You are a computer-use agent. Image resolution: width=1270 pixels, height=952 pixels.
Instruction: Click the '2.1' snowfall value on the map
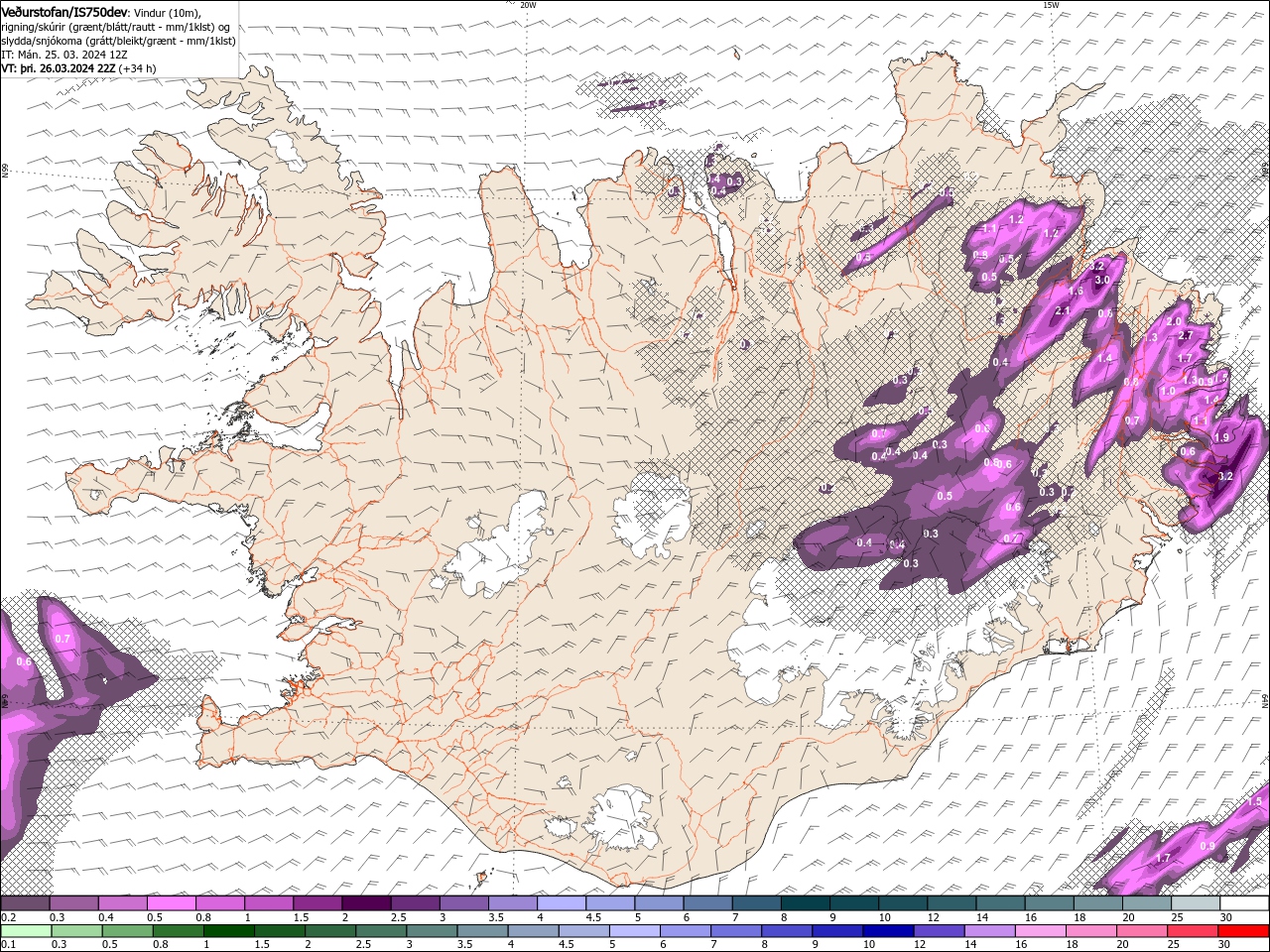pyautogui.click(x=1062, y=311)
